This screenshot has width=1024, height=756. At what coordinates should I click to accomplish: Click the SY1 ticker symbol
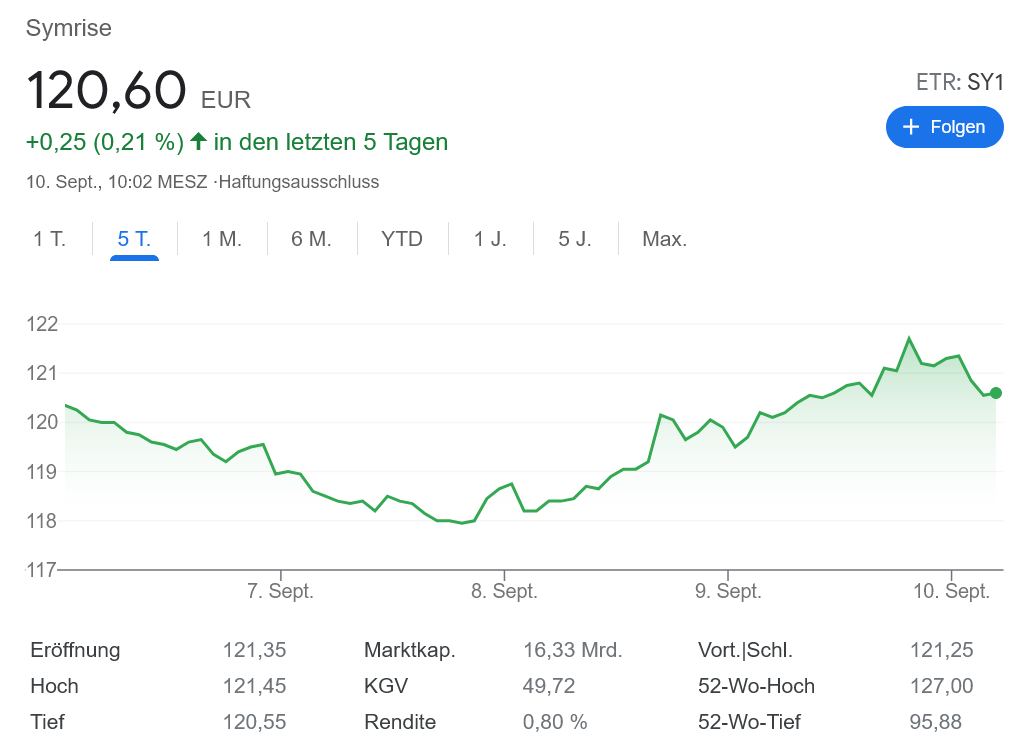pyautogui.click(x=985, y=82)
